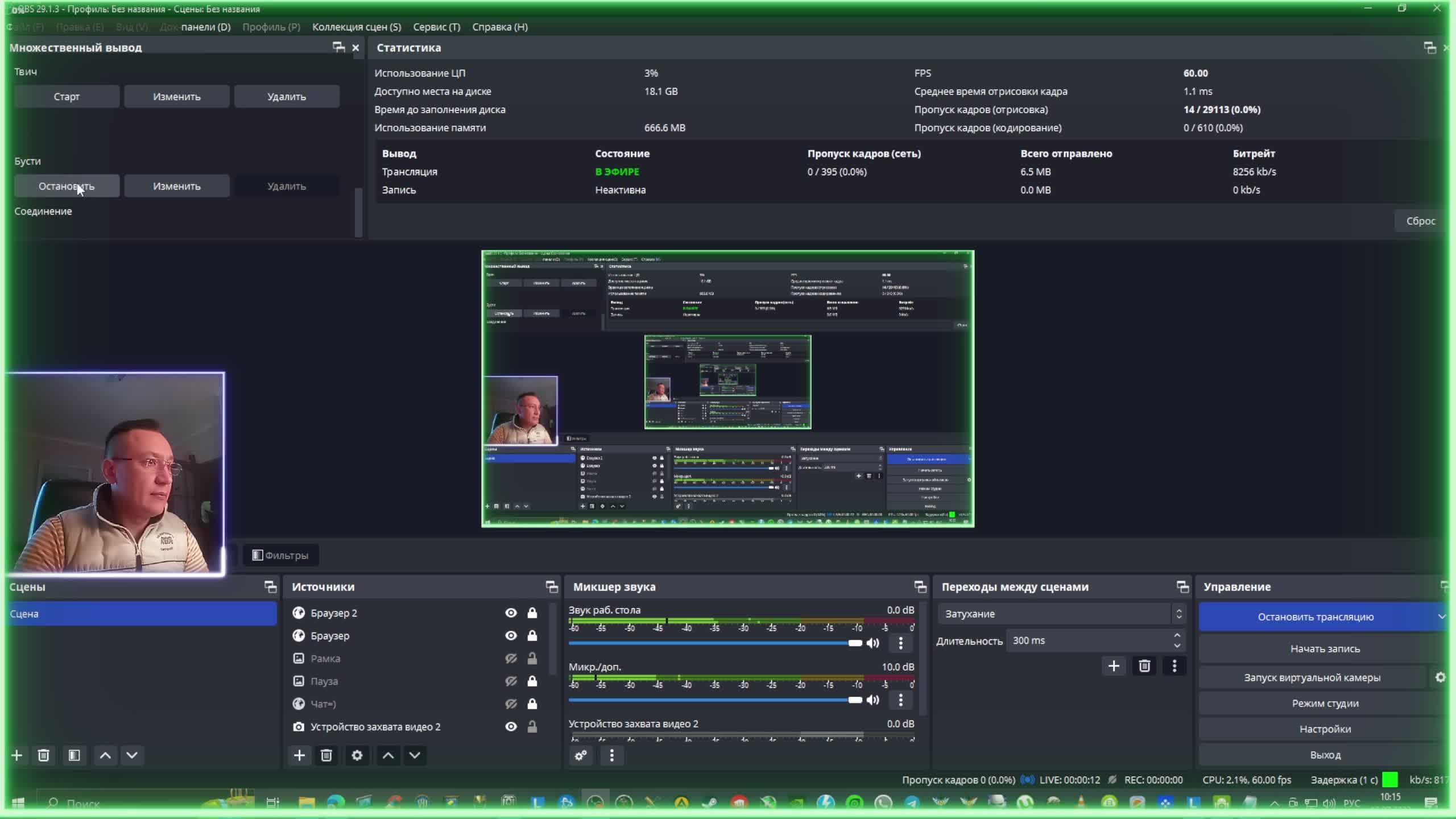Hide the Браузер 2 source
The width and height of the screenshot is (1456, 819).
click(x=511, y=613)
